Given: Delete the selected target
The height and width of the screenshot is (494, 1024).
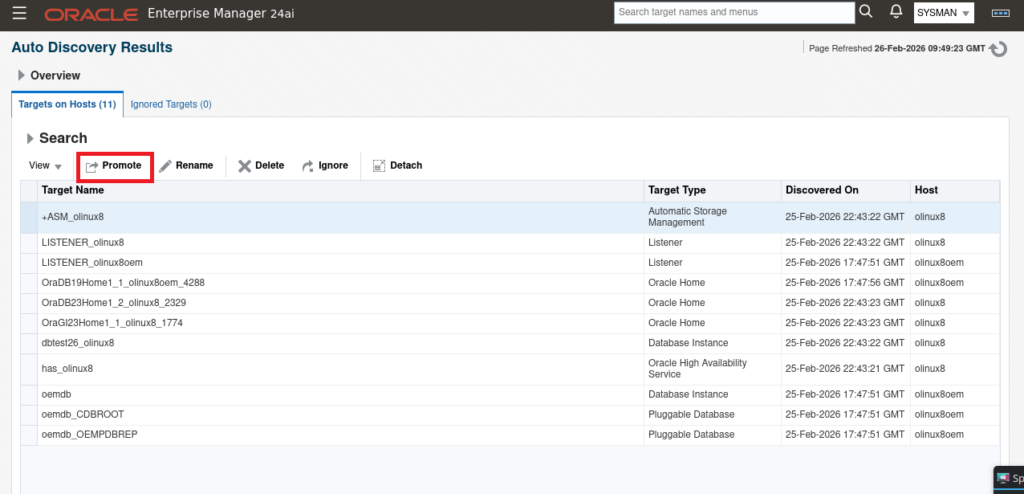Looking at the screenshot, I should point(261,165).
